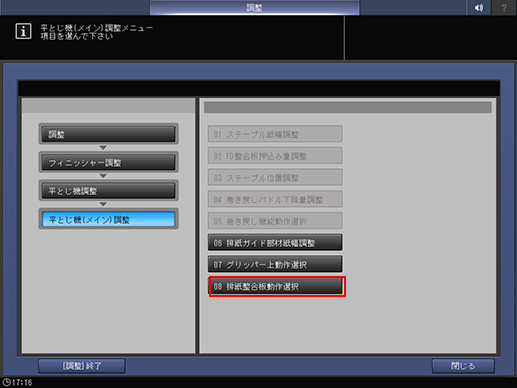Click the 17:16 time display

22,382
